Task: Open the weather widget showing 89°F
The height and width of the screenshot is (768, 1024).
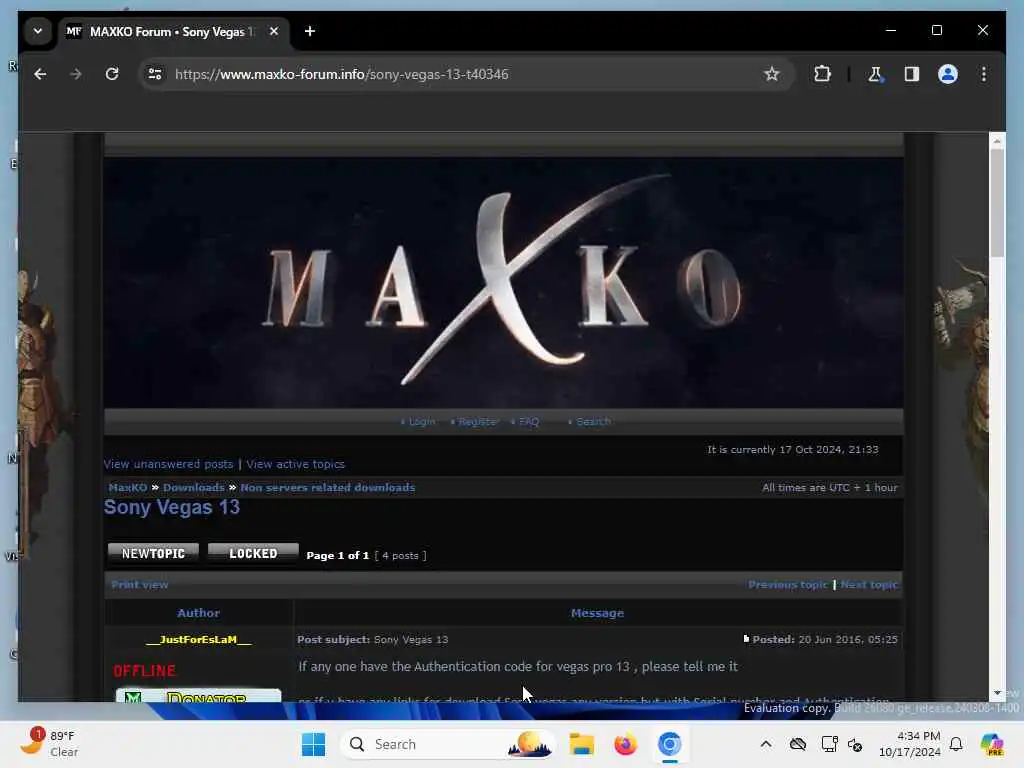Action: 49,743
